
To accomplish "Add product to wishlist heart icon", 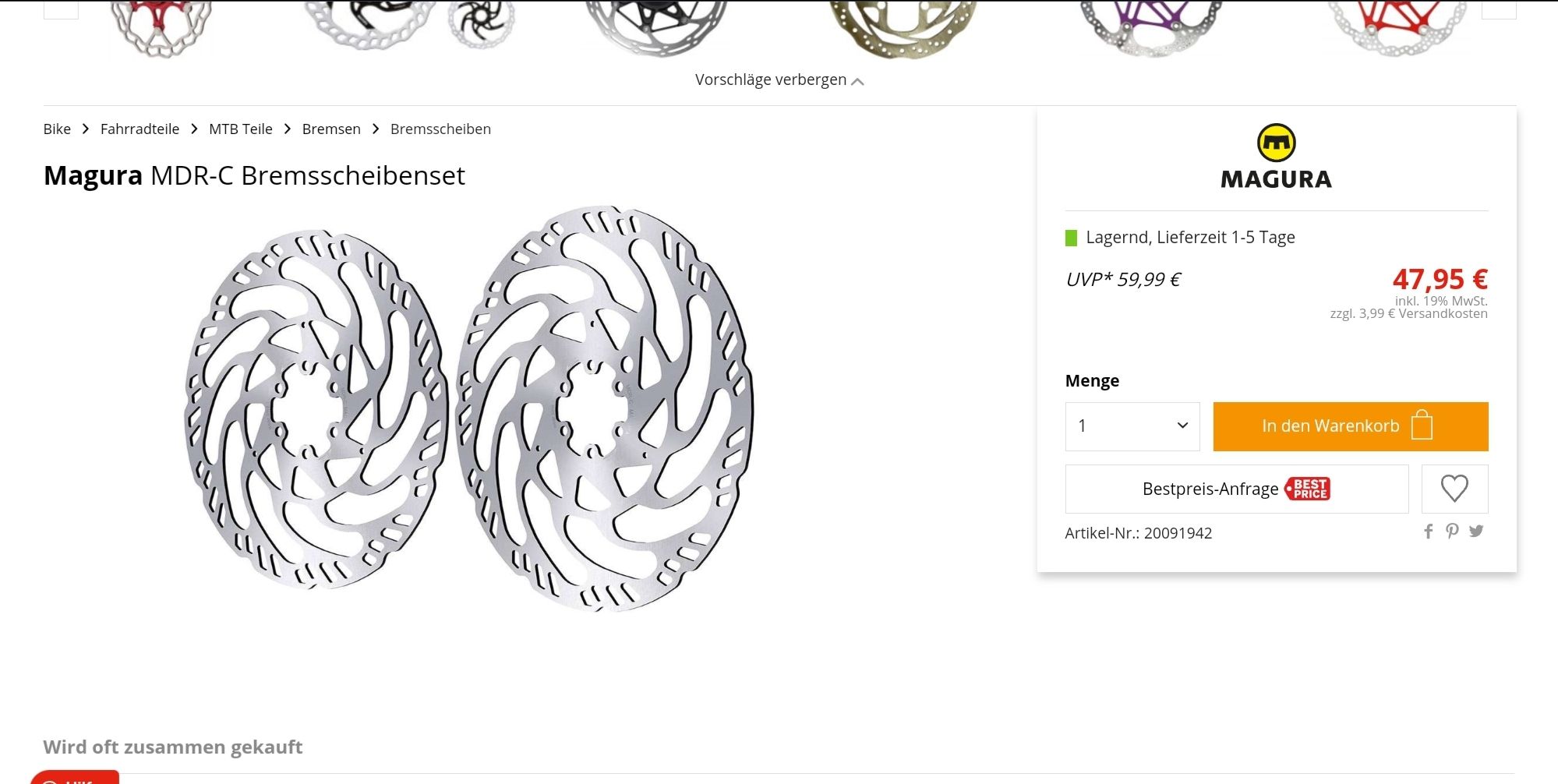I will [1454, 489].
